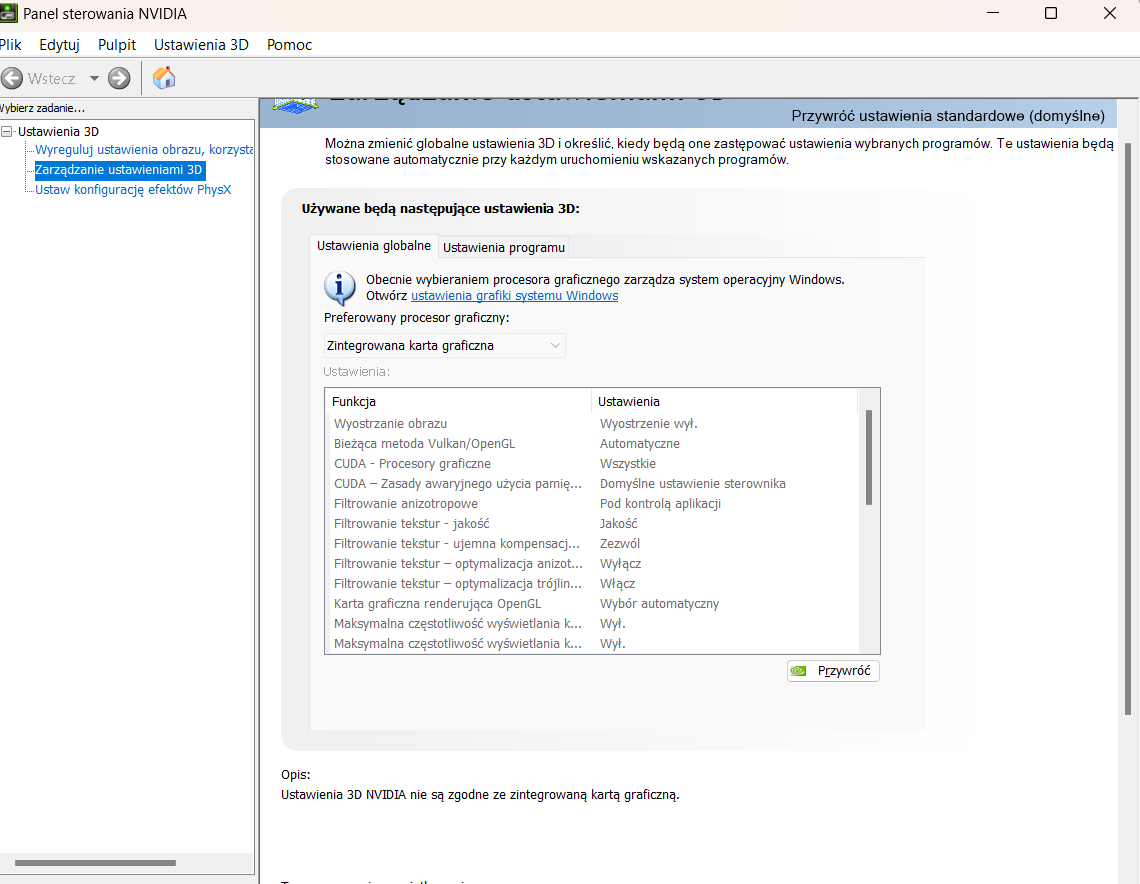Click the Forward arrow icon

coord(119,78)
